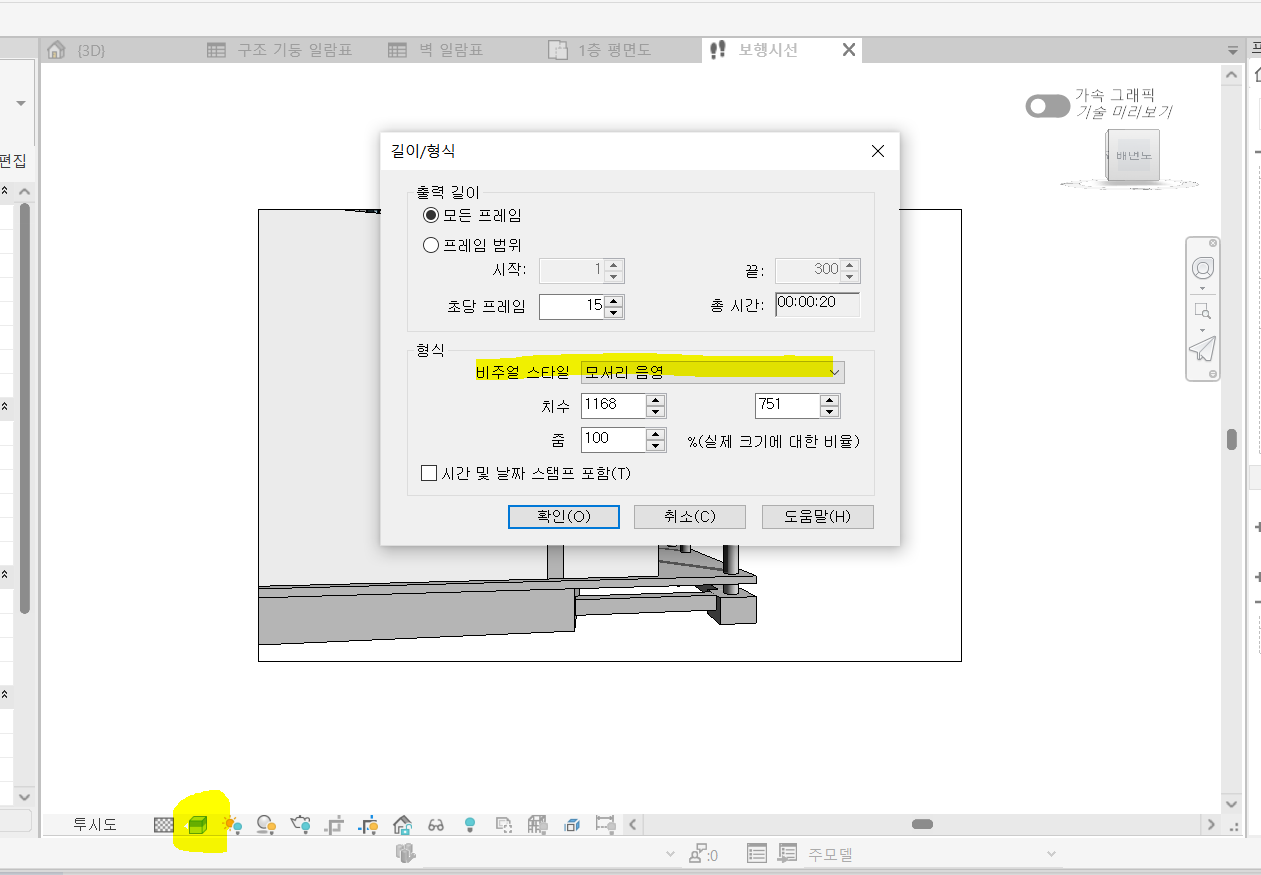The height and width of the screenshot is (875, 1261).
Task: Open the teapot Rendering dialog icon
Action: pos(300,825)
